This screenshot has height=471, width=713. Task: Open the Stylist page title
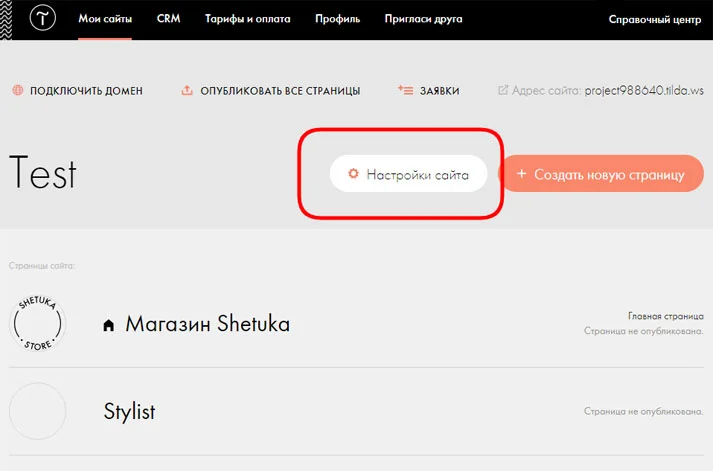pyautogui.click(x=130, y=411)
